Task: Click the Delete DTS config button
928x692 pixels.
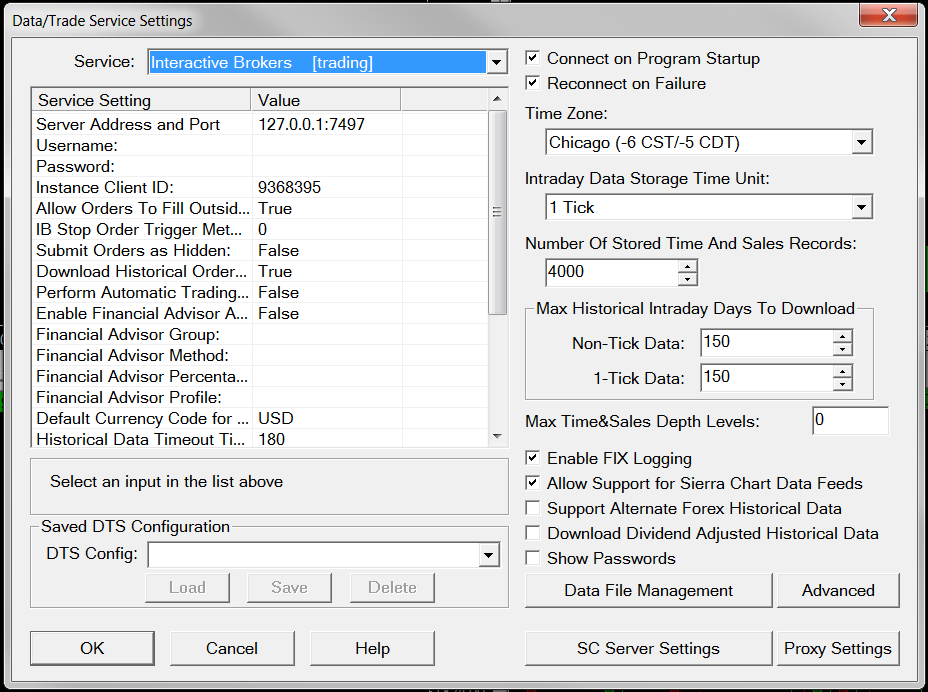Action: (392, 587)
